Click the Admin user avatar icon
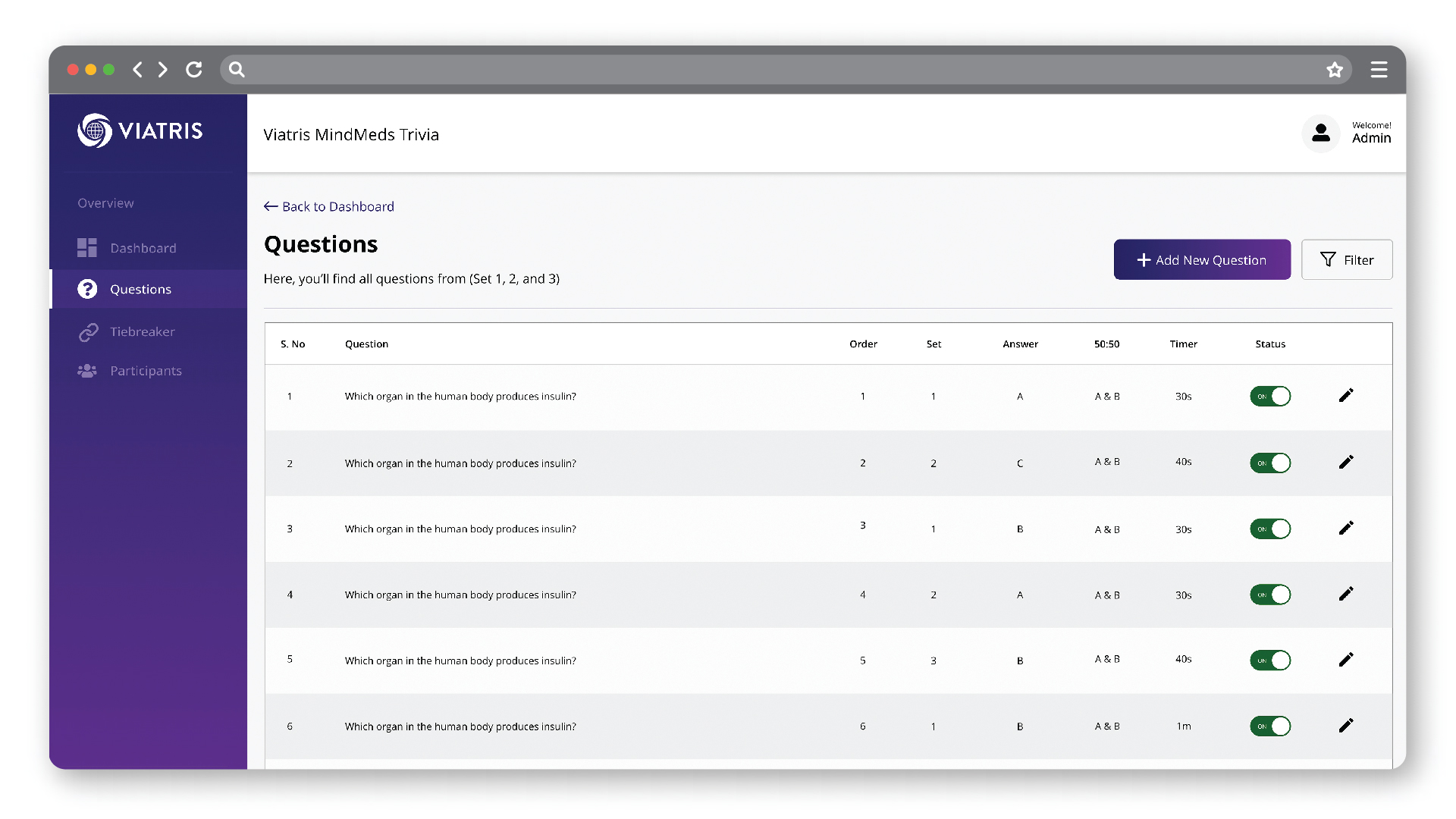 tap(1320, 133)
